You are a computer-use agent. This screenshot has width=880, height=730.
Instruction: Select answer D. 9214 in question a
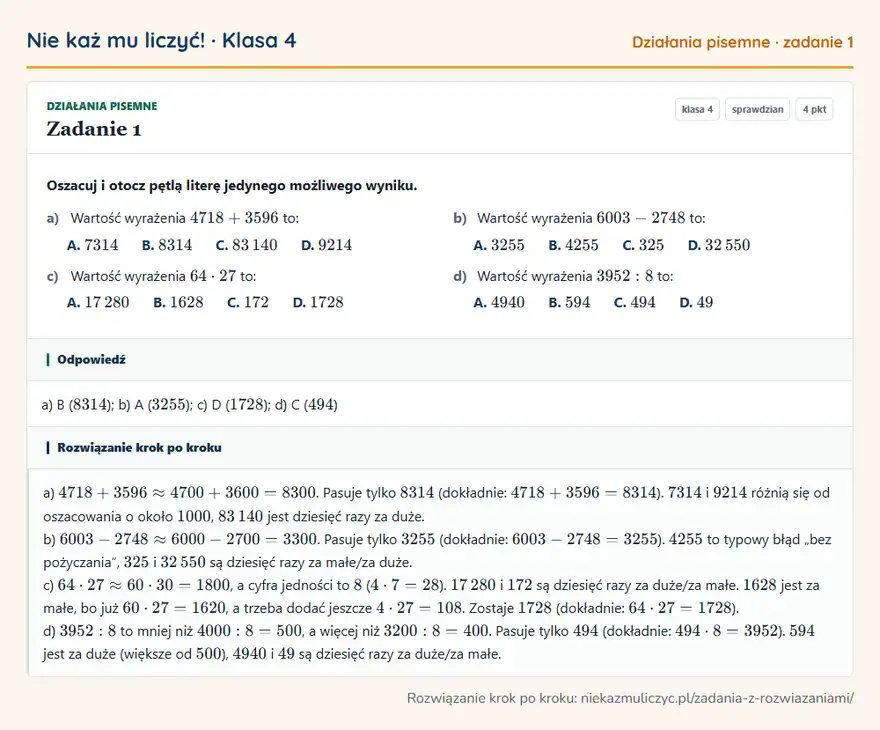point(327,245)
